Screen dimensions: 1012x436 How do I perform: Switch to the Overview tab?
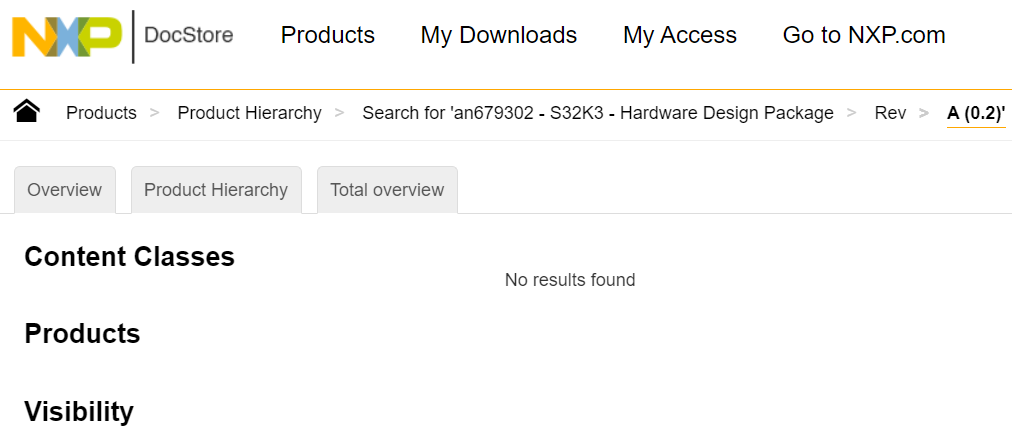click(x=65, y=190)
